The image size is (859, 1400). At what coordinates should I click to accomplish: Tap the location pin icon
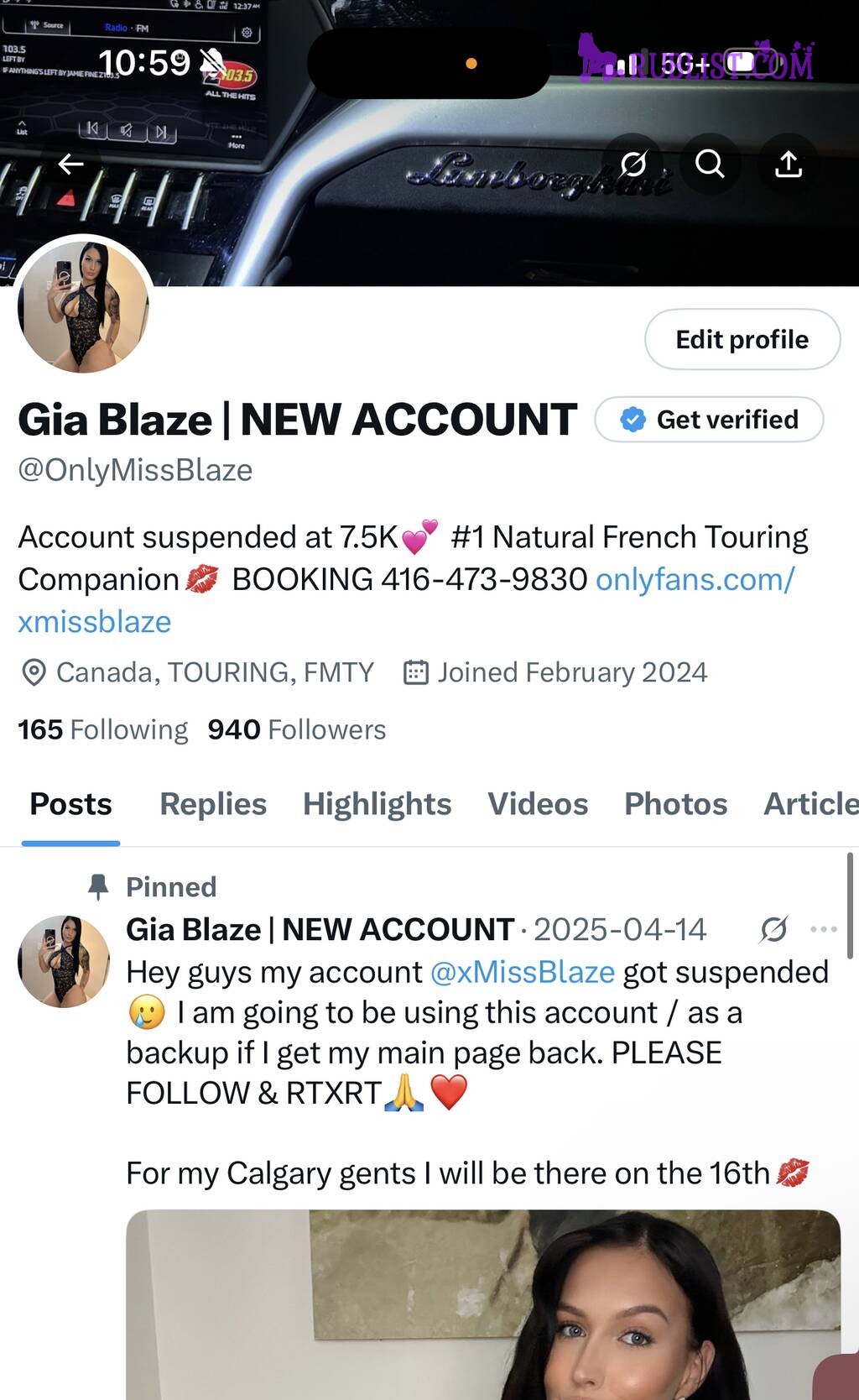click(x=34, y=672)
